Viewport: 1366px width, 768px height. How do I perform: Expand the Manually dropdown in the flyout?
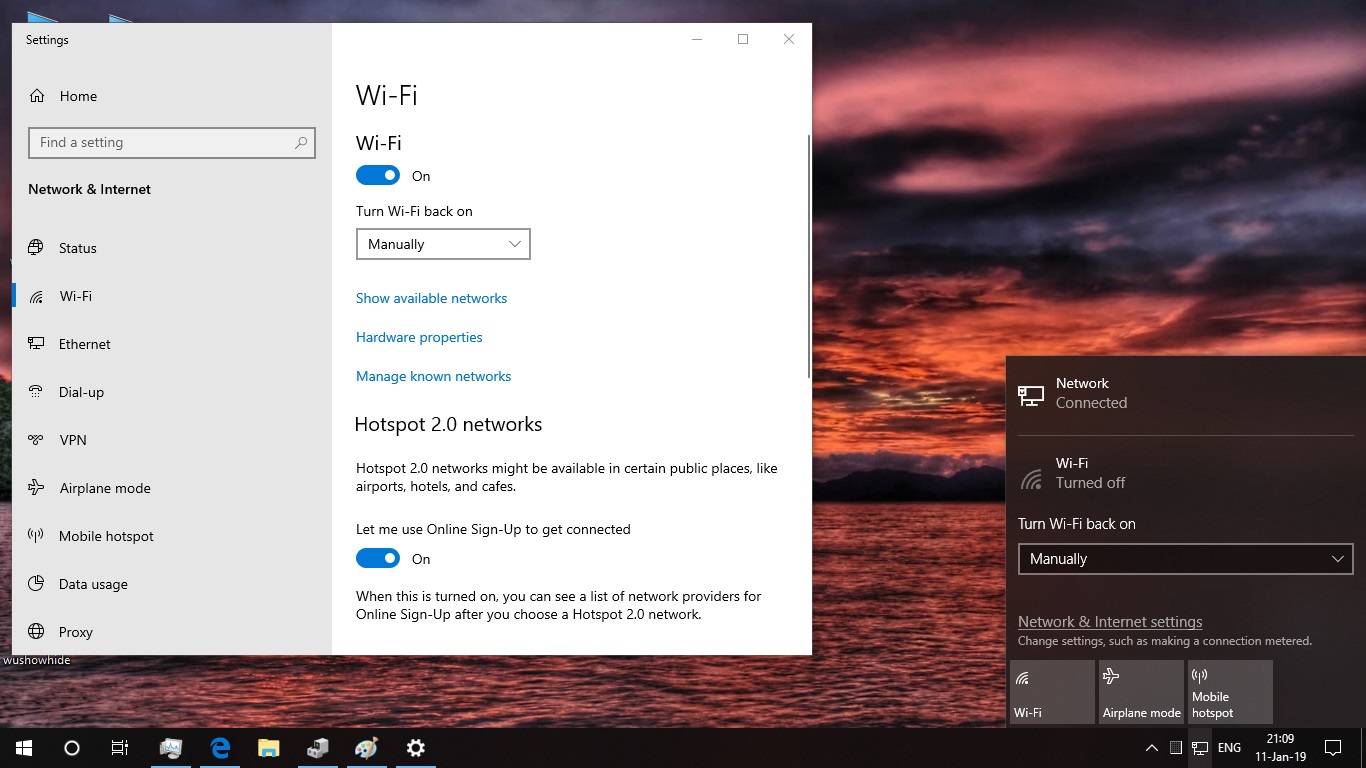(x=1185, y=559)
